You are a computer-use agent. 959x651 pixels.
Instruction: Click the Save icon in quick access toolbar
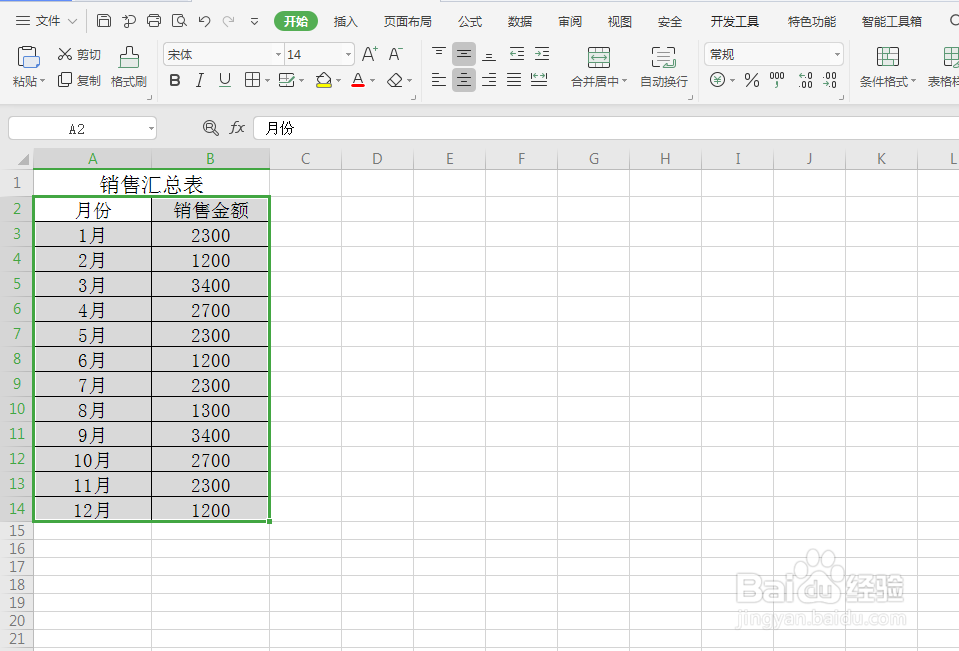[x=104, y=21]
